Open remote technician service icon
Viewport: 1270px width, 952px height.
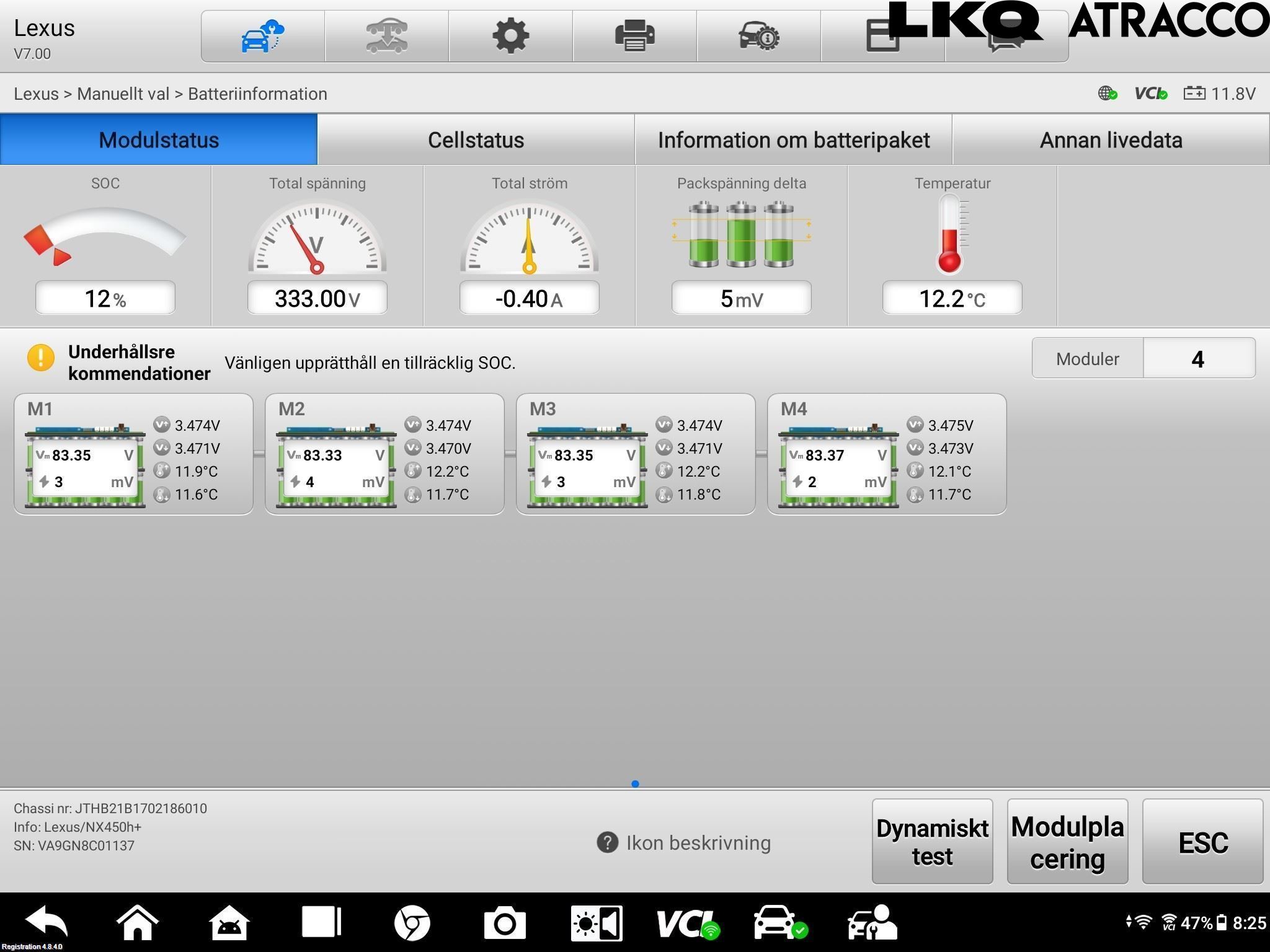click(x=872, y=923)
